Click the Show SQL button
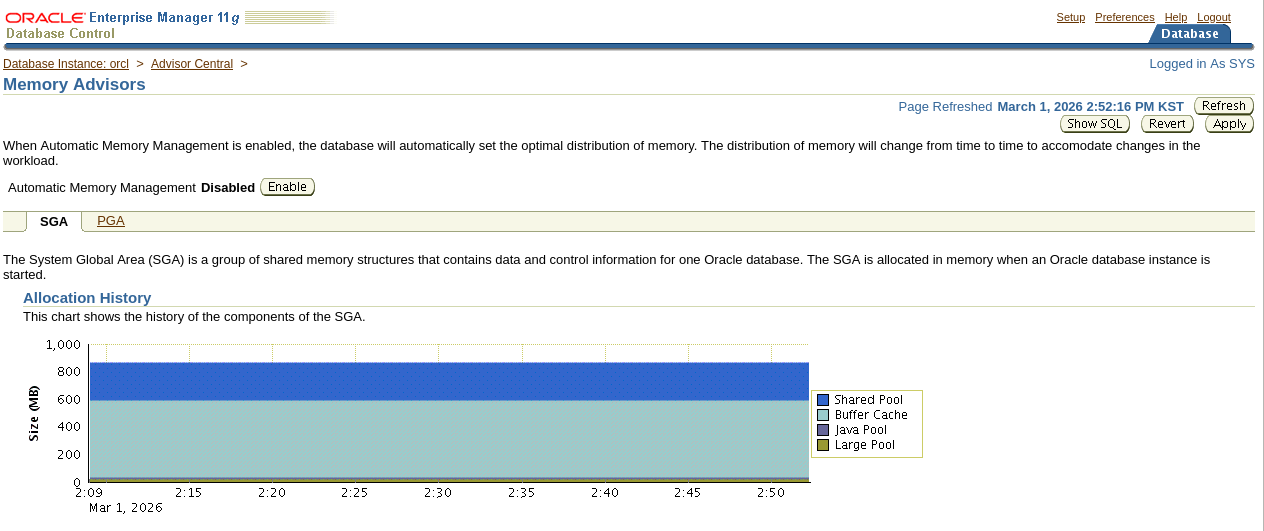Image resolution: width=1264 pixels, height=531 pixels. point(1095,124)
